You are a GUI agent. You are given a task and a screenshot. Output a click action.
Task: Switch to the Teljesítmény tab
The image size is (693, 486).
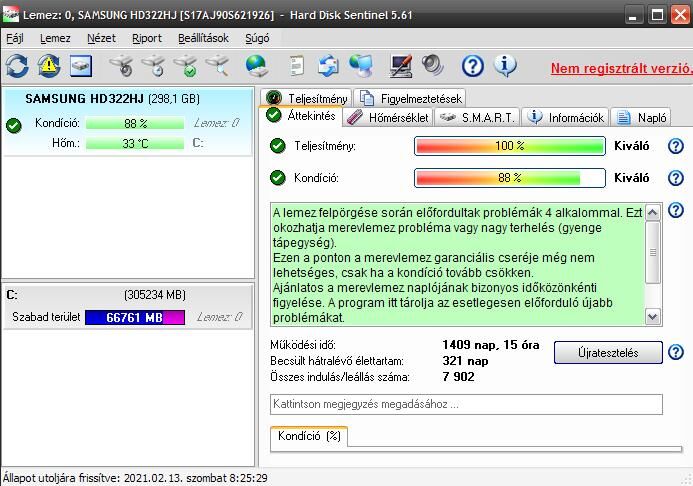click(307, 98)
